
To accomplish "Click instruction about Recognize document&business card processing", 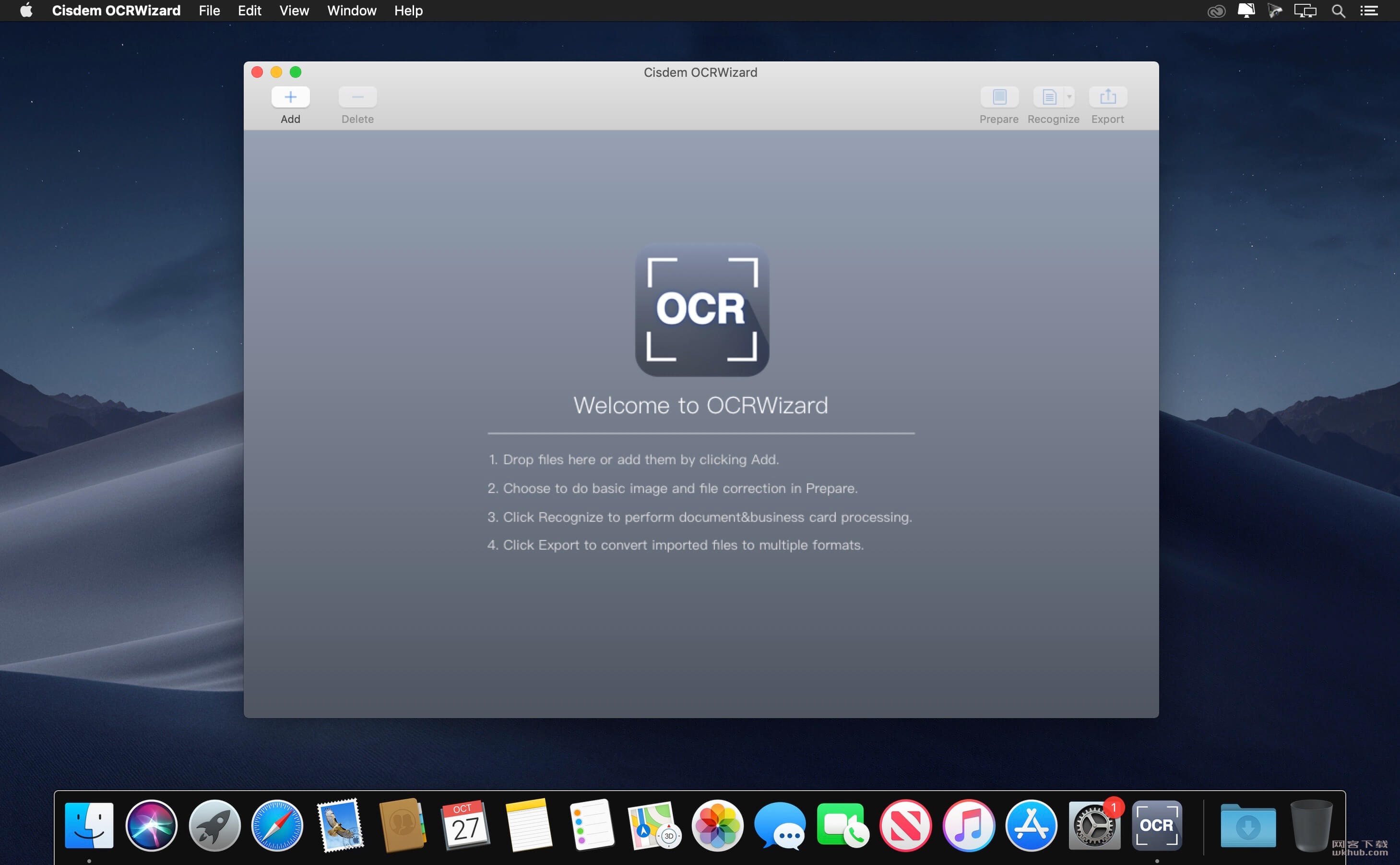I will 700,517.
